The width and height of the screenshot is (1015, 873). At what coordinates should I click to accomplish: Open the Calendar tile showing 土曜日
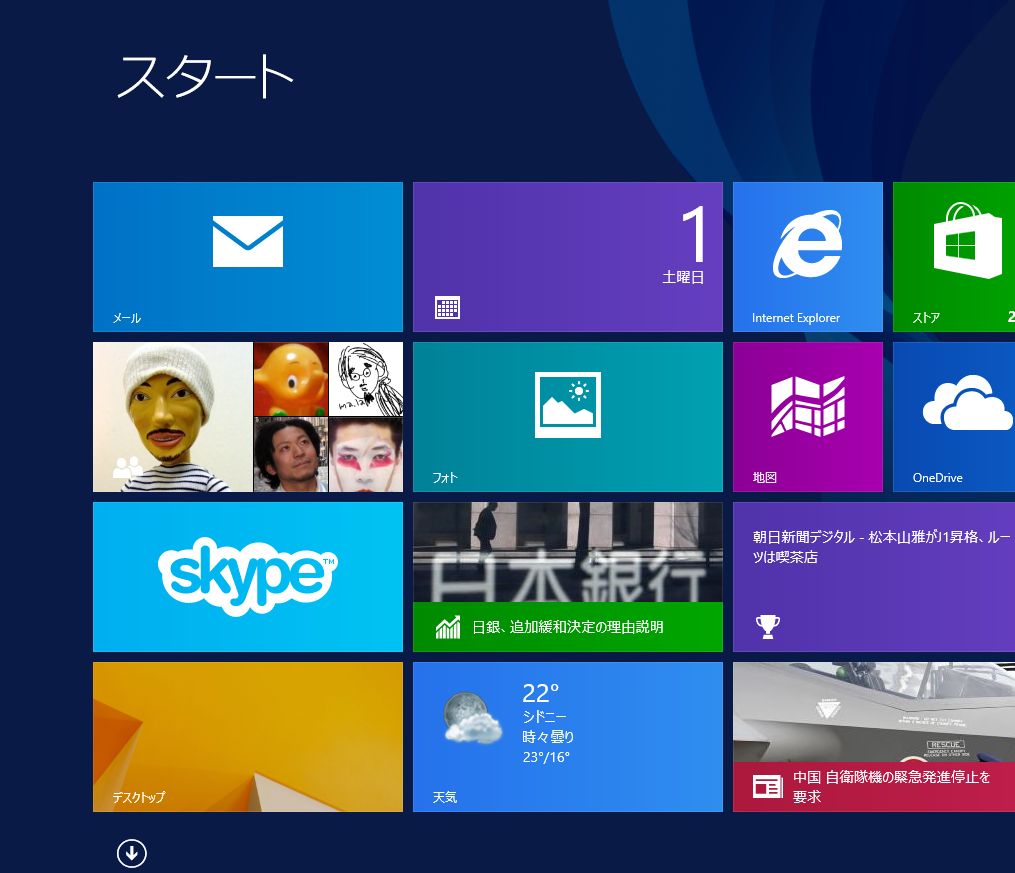pyautogui.click(x=568, y=257)
